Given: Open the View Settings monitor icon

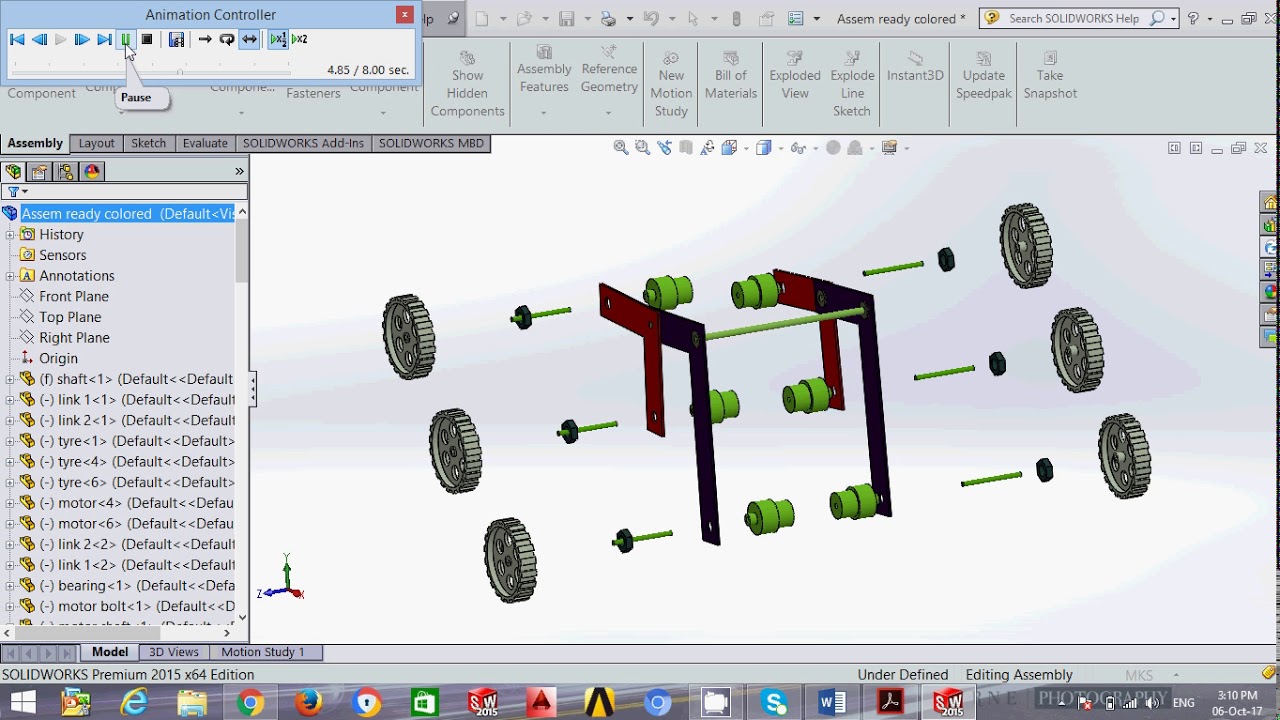Looking at the screenshot, I should pos(889,148).
